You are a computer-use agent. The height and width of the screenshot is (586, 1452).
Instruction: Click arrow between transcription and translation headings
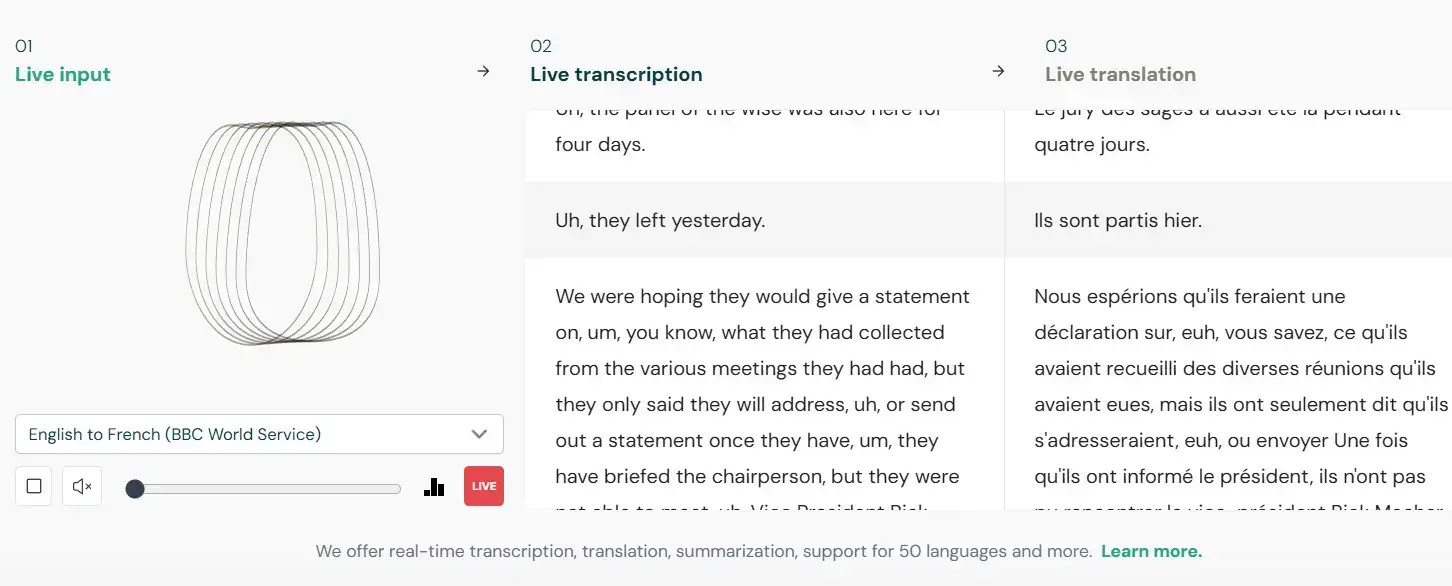(998, 71)
